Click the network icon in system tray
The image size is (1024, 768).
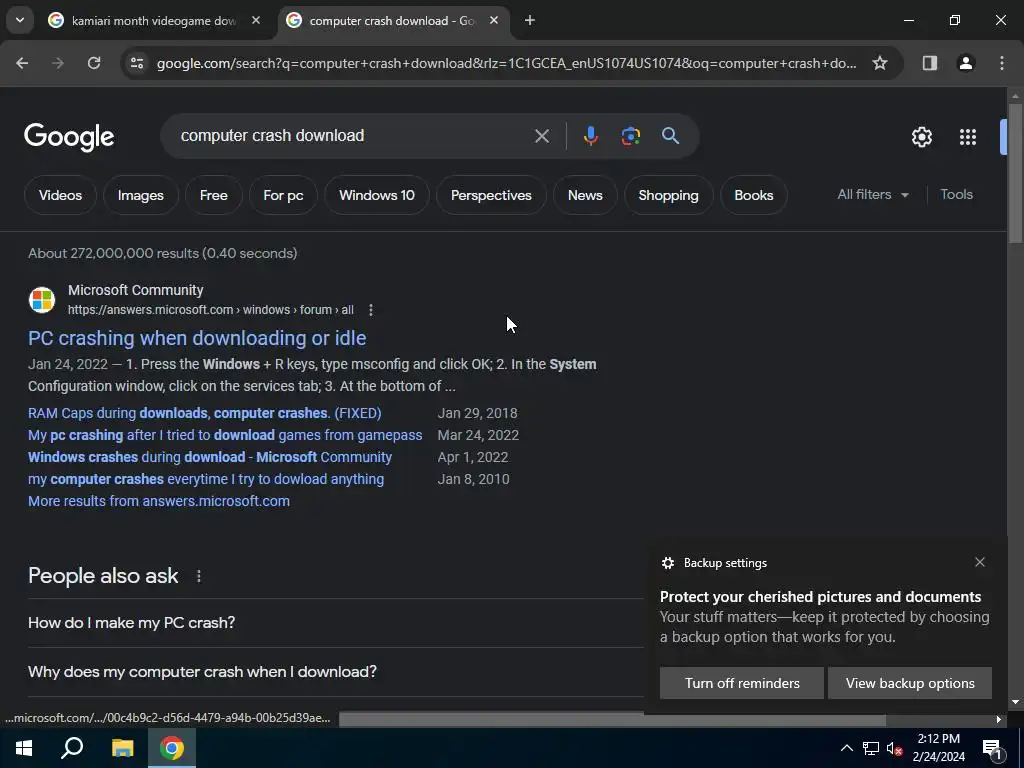(x=871, y=748)
